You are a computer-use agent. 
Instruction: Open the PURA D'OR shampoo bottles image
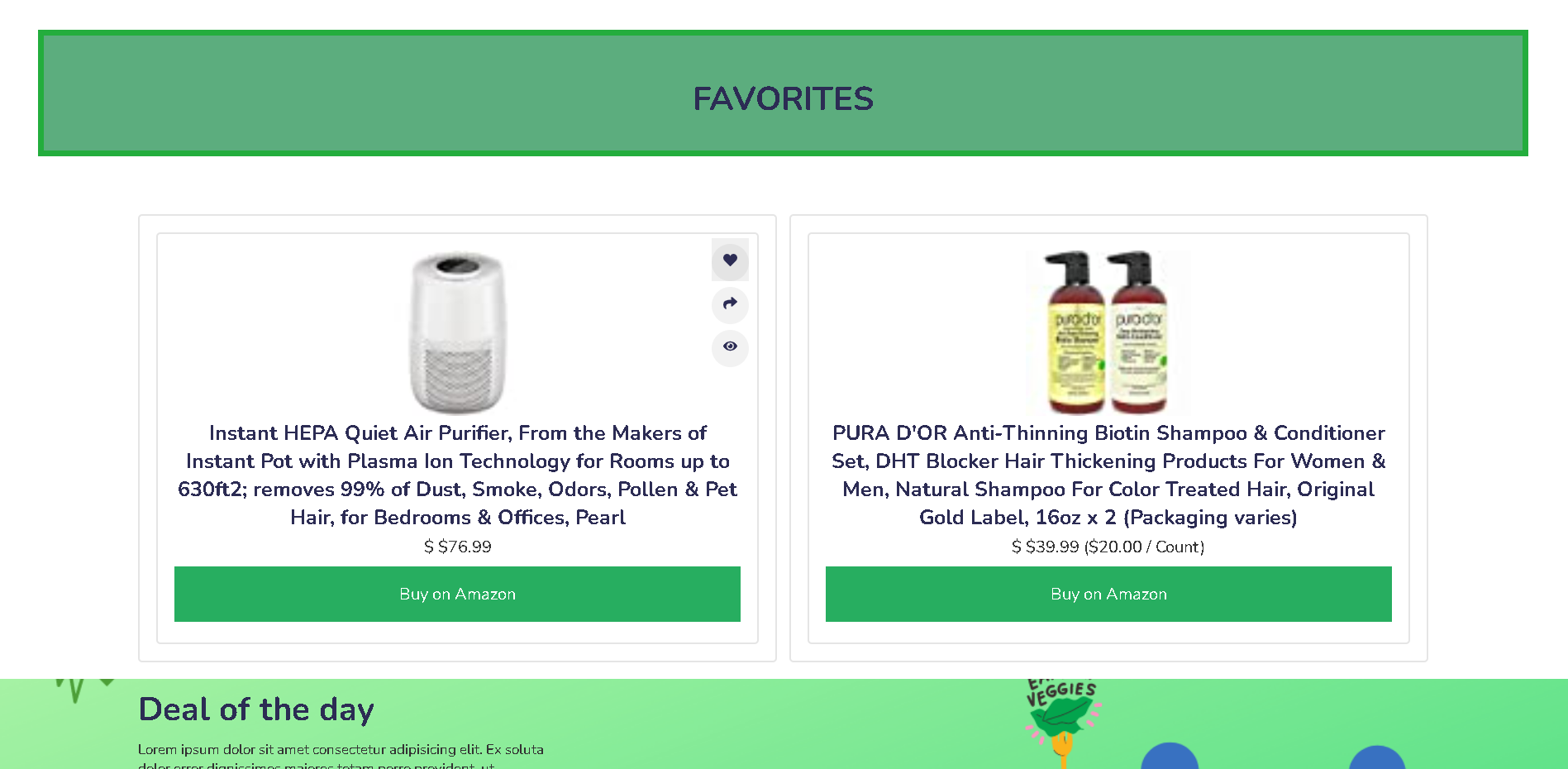pos(1108,332)
